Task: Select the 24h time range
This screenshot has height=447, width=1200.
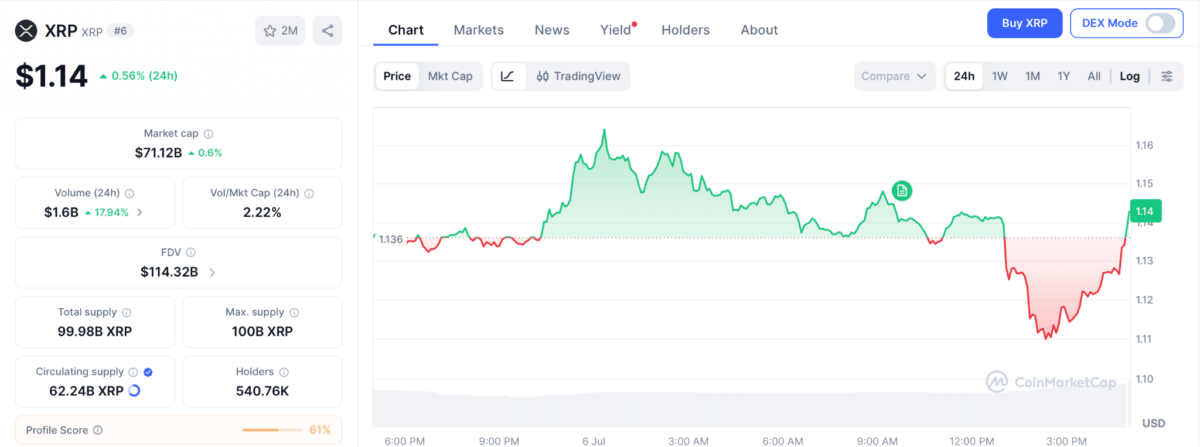Action: [964, 76]
